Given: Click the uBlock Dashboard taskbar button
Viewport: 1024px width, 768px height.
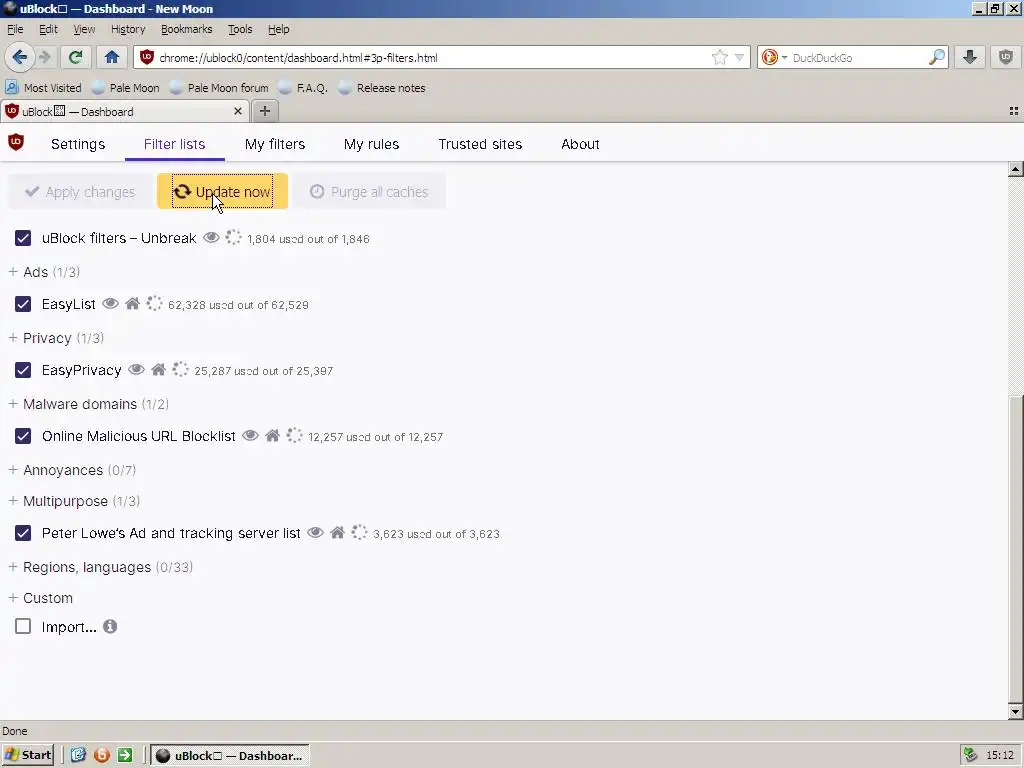Looking at the screenshot, I should [230, 756].
